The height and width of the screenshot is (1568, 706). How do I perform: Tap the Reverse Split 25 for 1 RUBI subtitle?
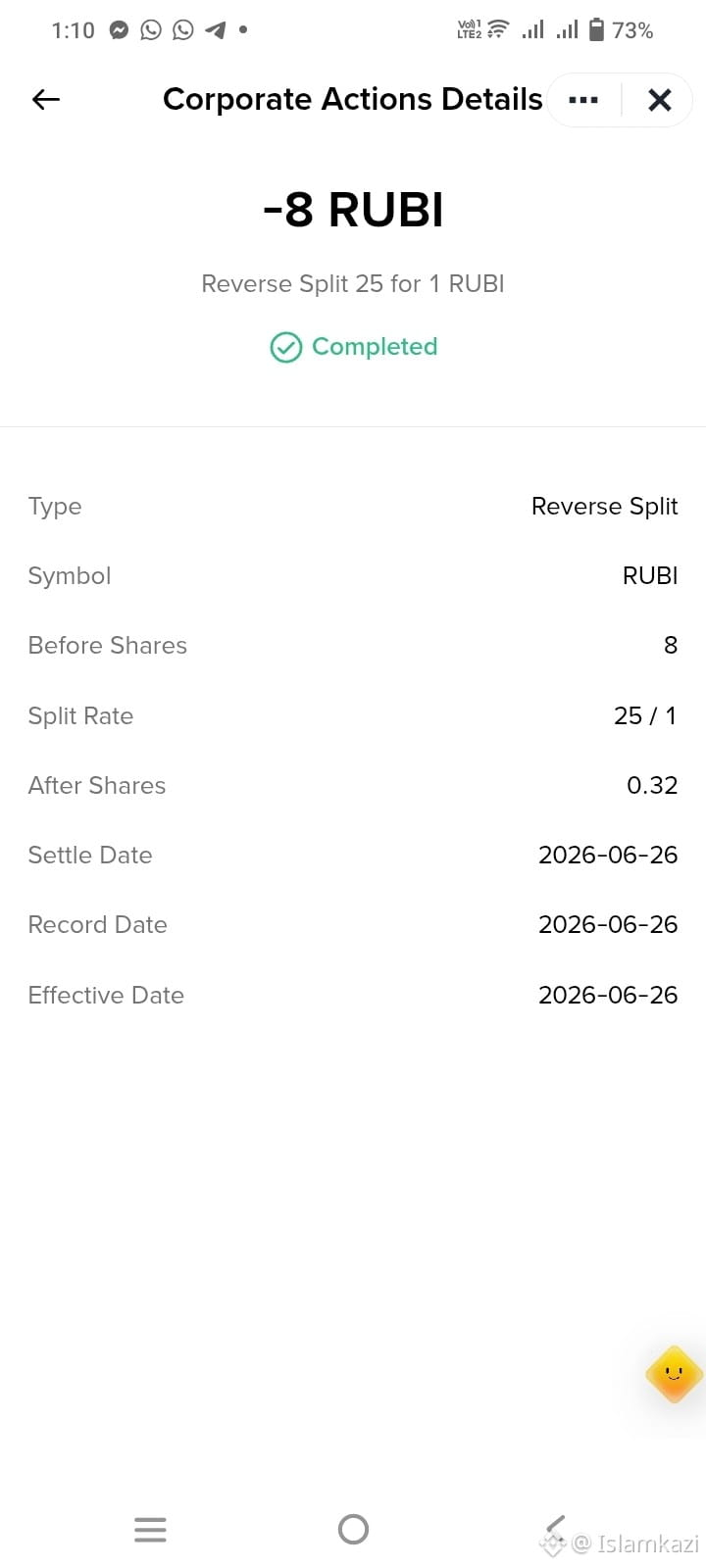tap(353, 284)
